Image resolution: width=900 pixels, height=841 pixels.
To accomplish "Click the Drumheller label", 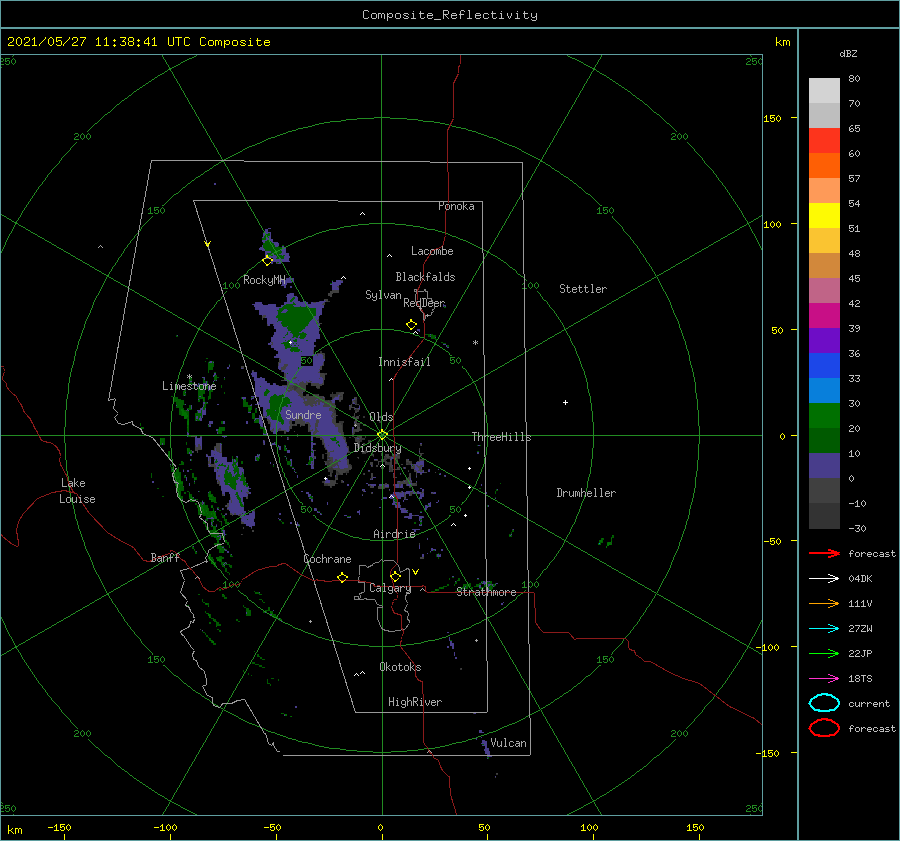I will (586, 493).
